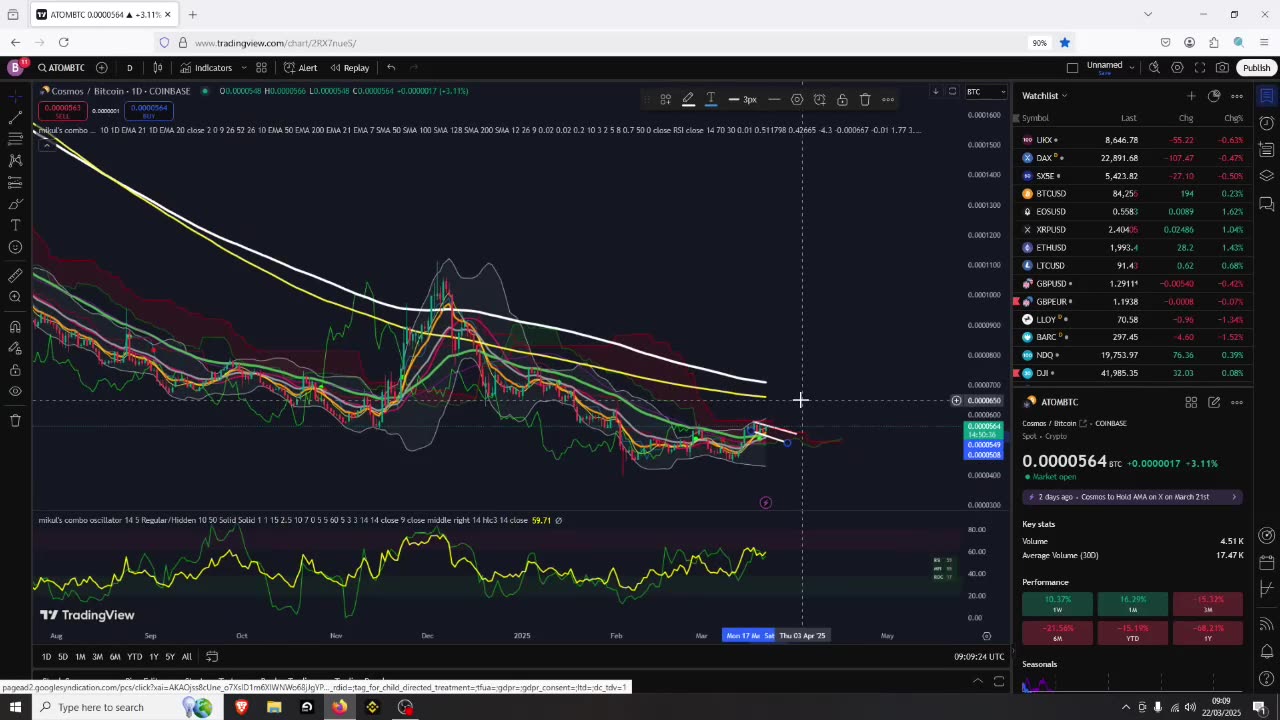Pick line color pencil swatch
The height and width of the screenshot is (720, 1280).
pyautogui.click(x=688, y=100)
